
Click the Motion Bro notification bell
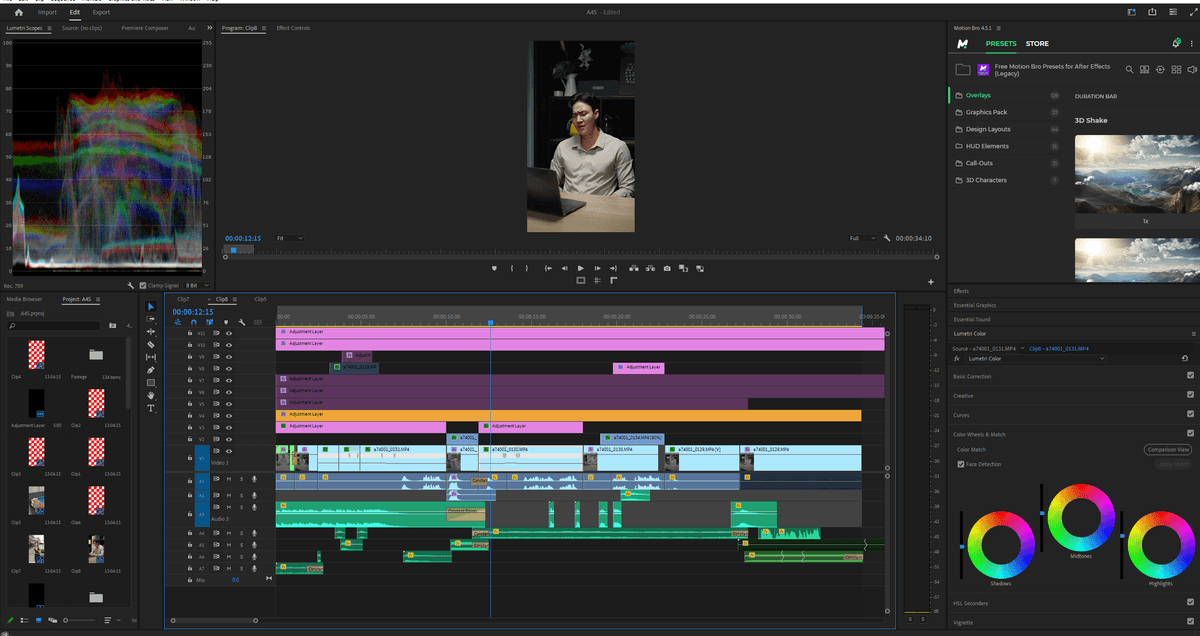[x=1176, y=44]
